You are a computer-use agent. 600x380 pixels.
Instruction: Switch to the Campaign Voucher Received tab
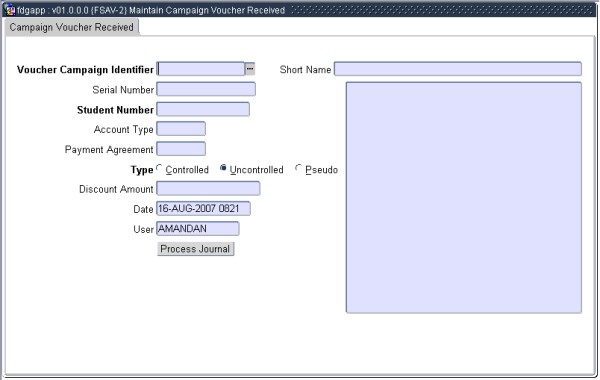pyautogui.click(x=72, y=27)
